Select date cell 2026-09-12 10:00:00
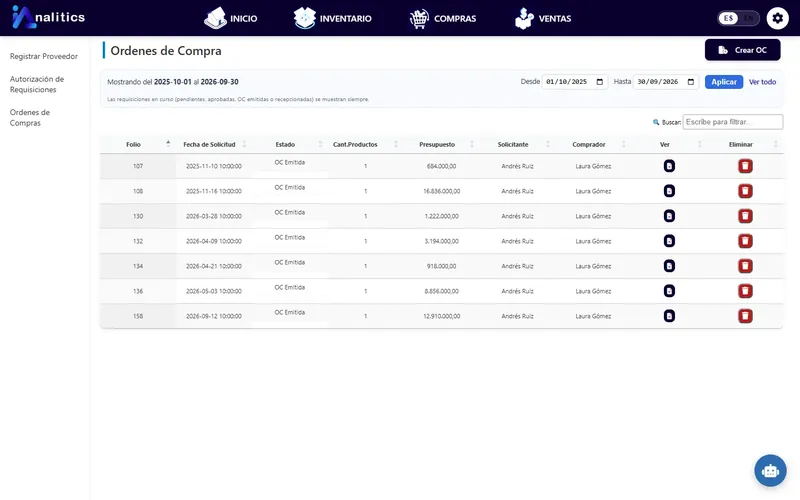The height and width of the screenshot is (500, 800). [214, 316]
